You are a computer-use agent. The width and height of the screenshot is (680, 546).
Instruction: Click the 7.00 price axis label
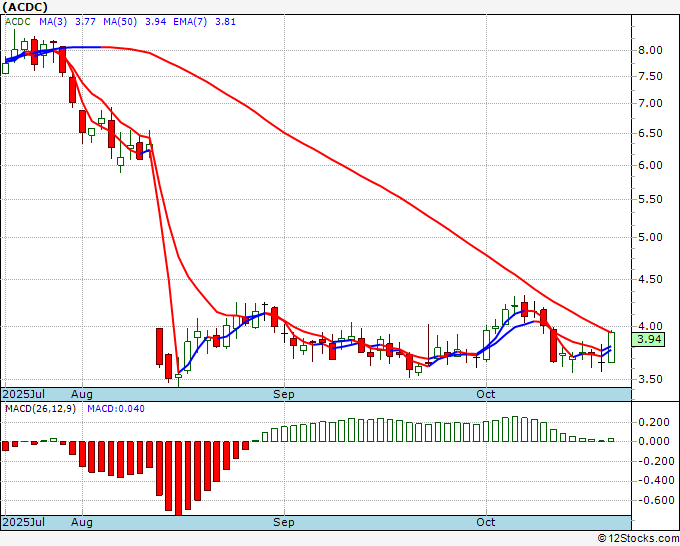point(650,103)
